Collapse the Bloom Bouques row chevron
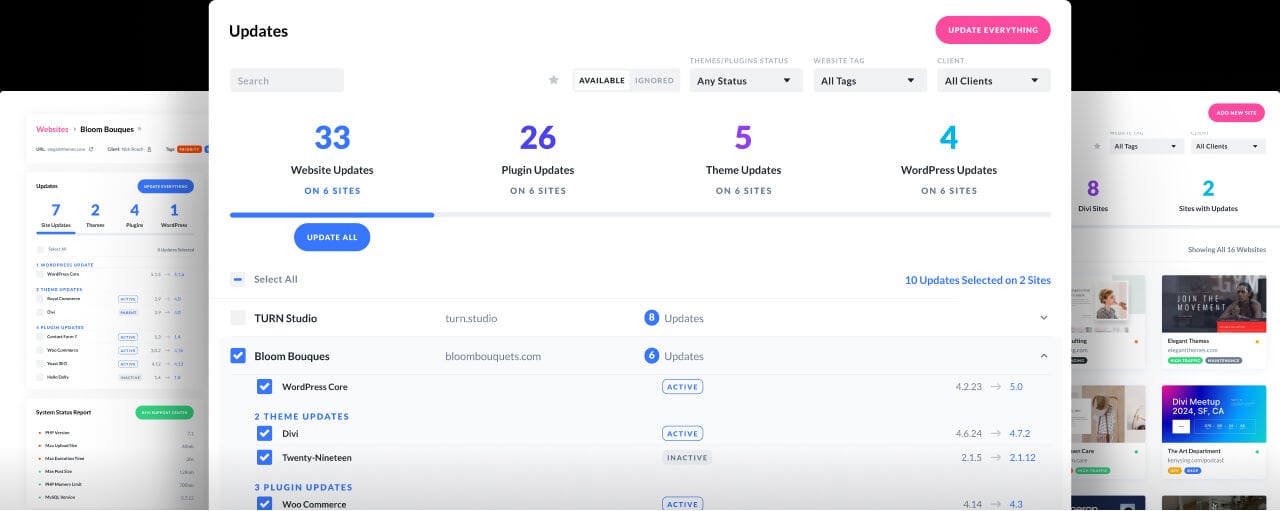The height and width of the screenshot is (511, 1280). (x=1044, y=356)
